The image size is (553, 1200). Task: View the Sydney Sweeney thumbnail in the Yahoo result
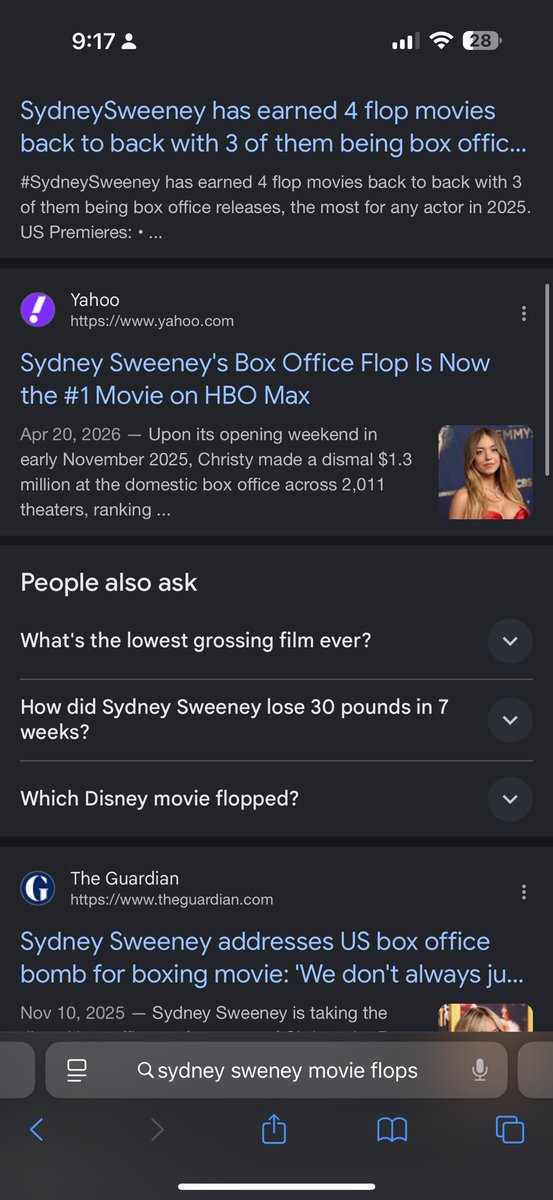[485, 472]
